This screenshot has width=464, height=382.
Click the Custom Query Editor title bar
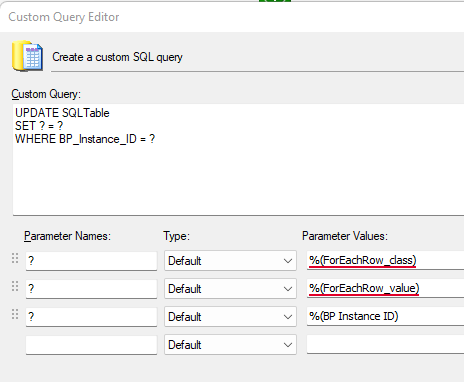point(232,17)
